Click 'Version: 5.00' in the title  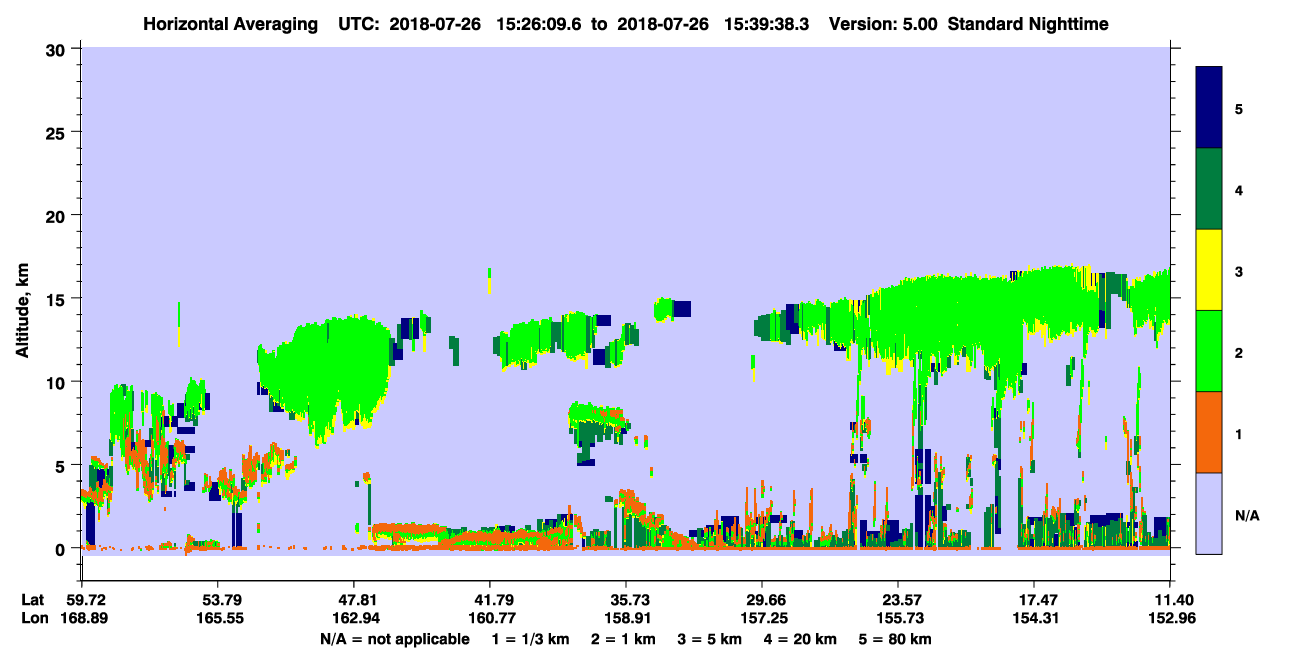pos(883,23)
